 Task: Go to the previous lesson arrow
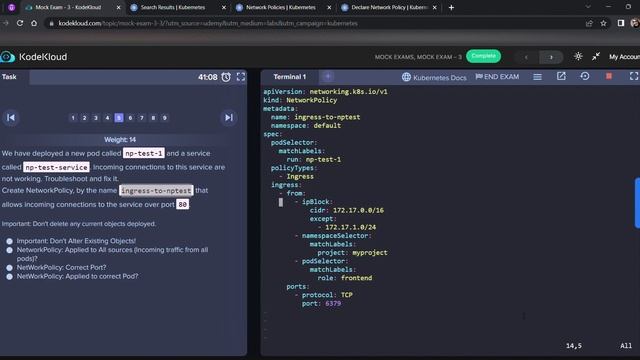(x=527, y=57)
